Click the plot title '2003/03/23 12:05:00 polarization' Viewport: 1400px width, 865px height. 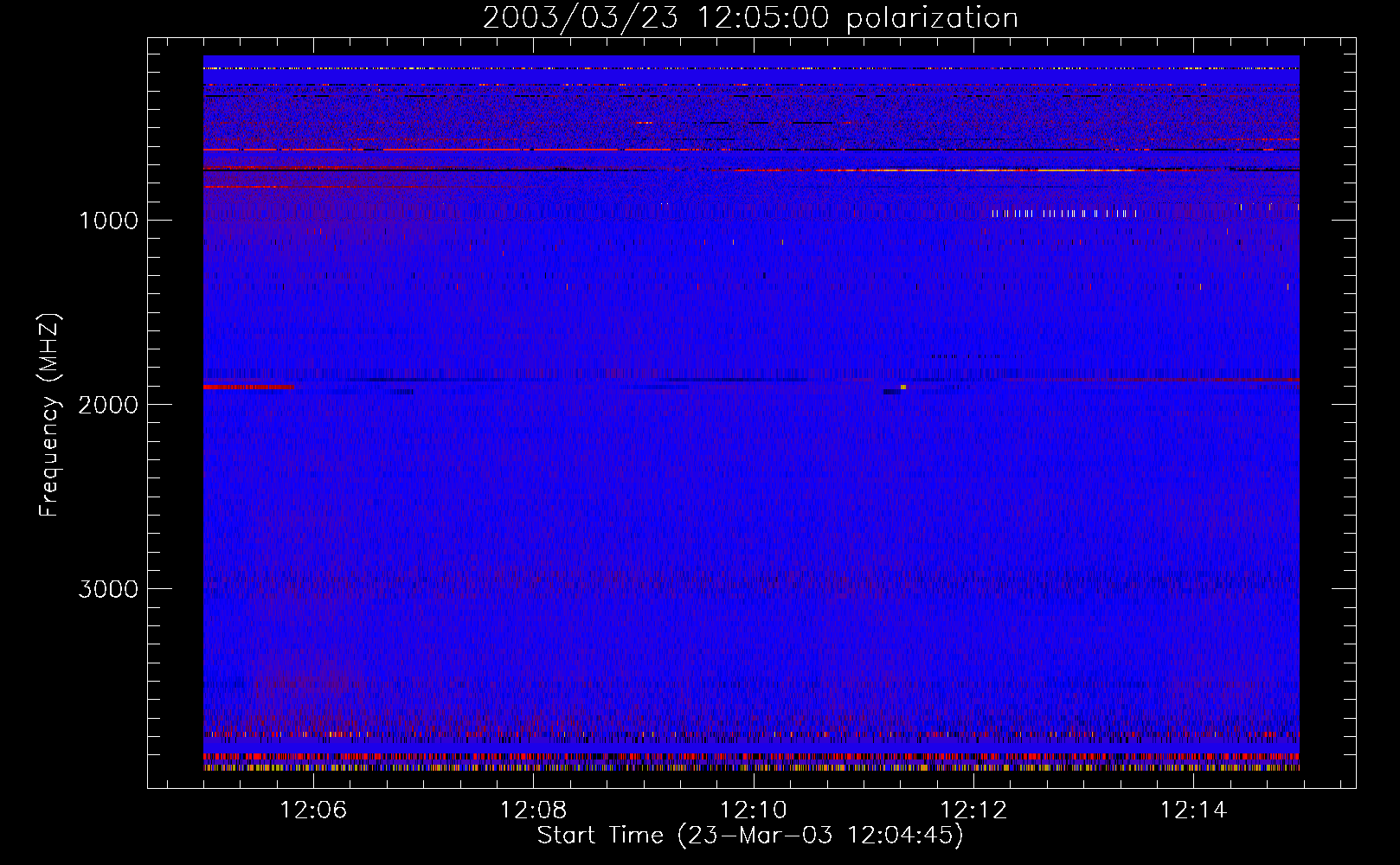click(x=750, y=17)
